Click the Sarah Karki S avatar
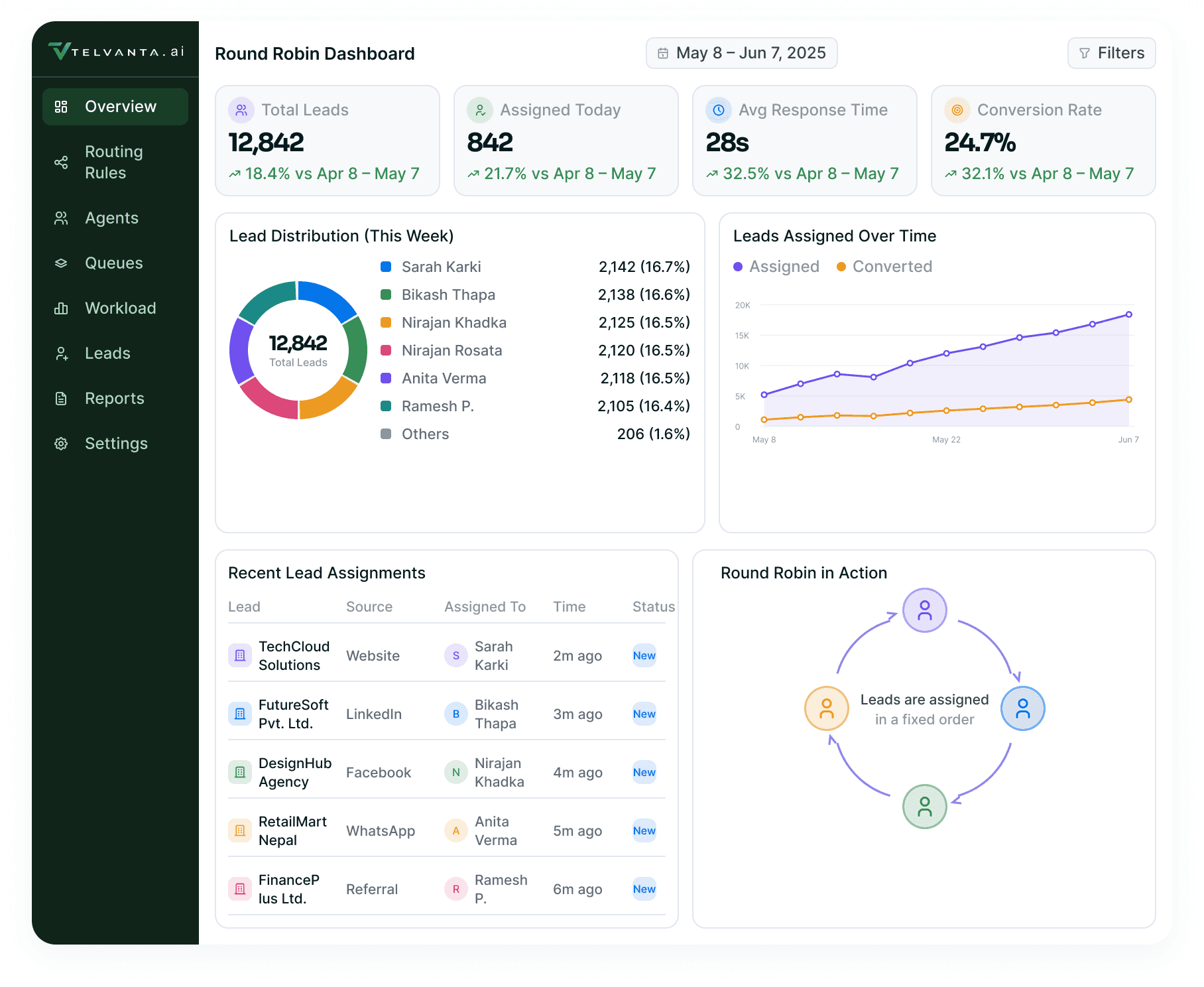This screenshot has width=1204, height=987. [456, 656]
